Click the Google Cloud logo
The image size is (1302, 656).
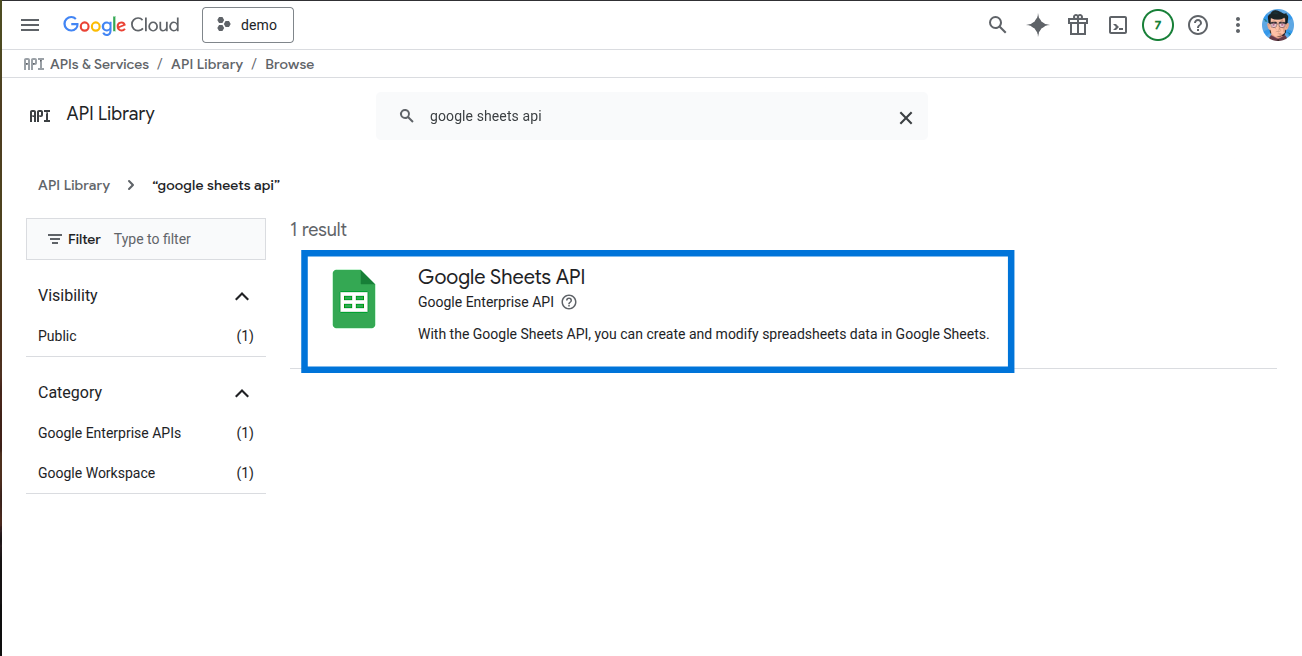pos(121,25)
